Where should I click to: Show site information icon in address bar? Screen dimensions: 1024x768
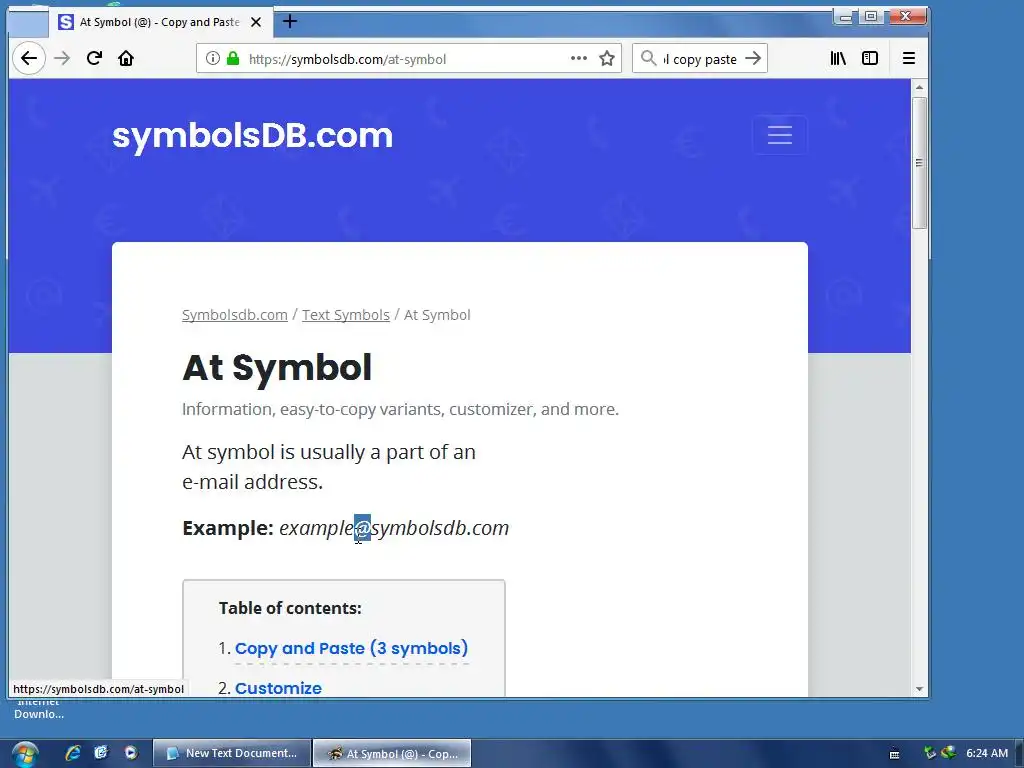(x=213, y=59)
